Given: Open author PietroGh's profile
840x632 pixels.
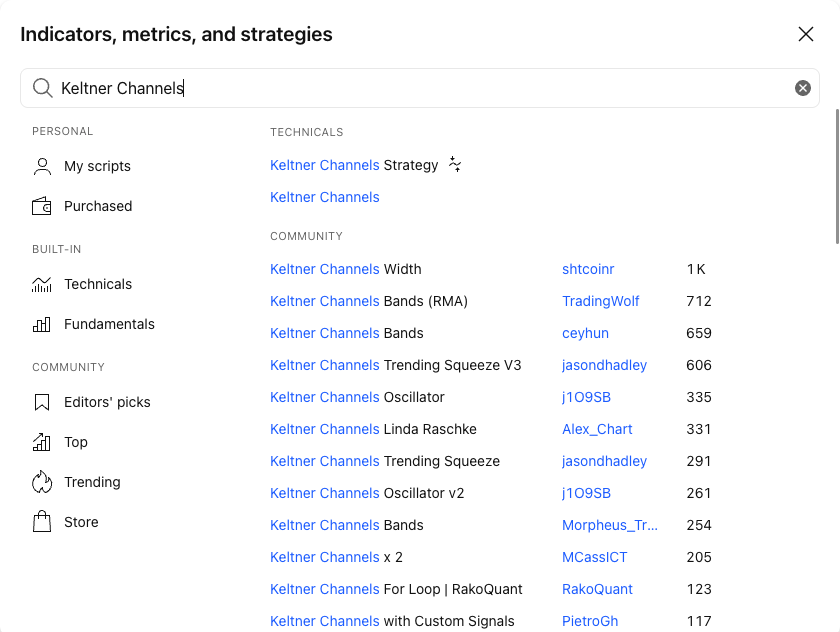Looking at the screenshot, I should [590, 621].
